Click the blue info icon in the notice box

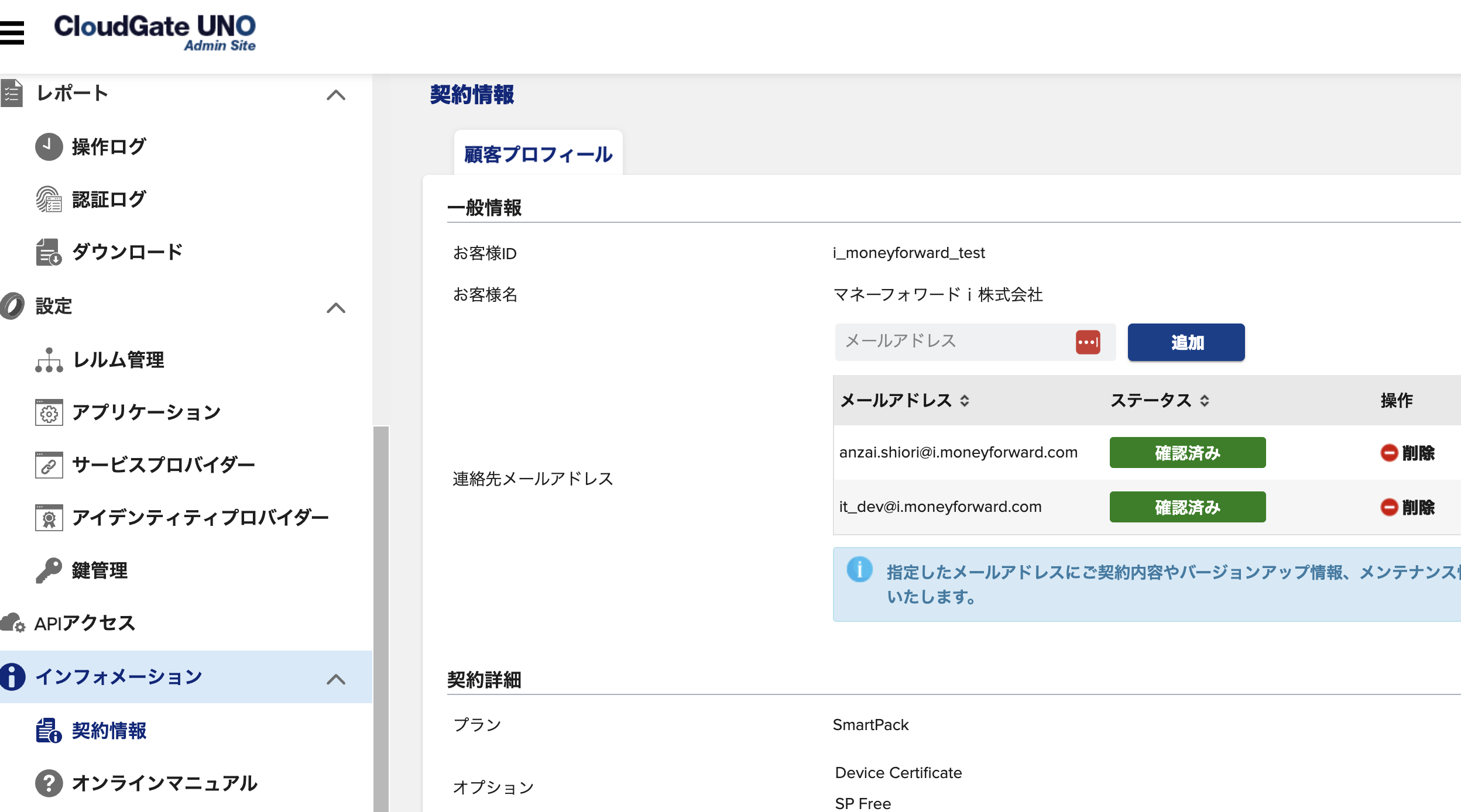(859, 569)
